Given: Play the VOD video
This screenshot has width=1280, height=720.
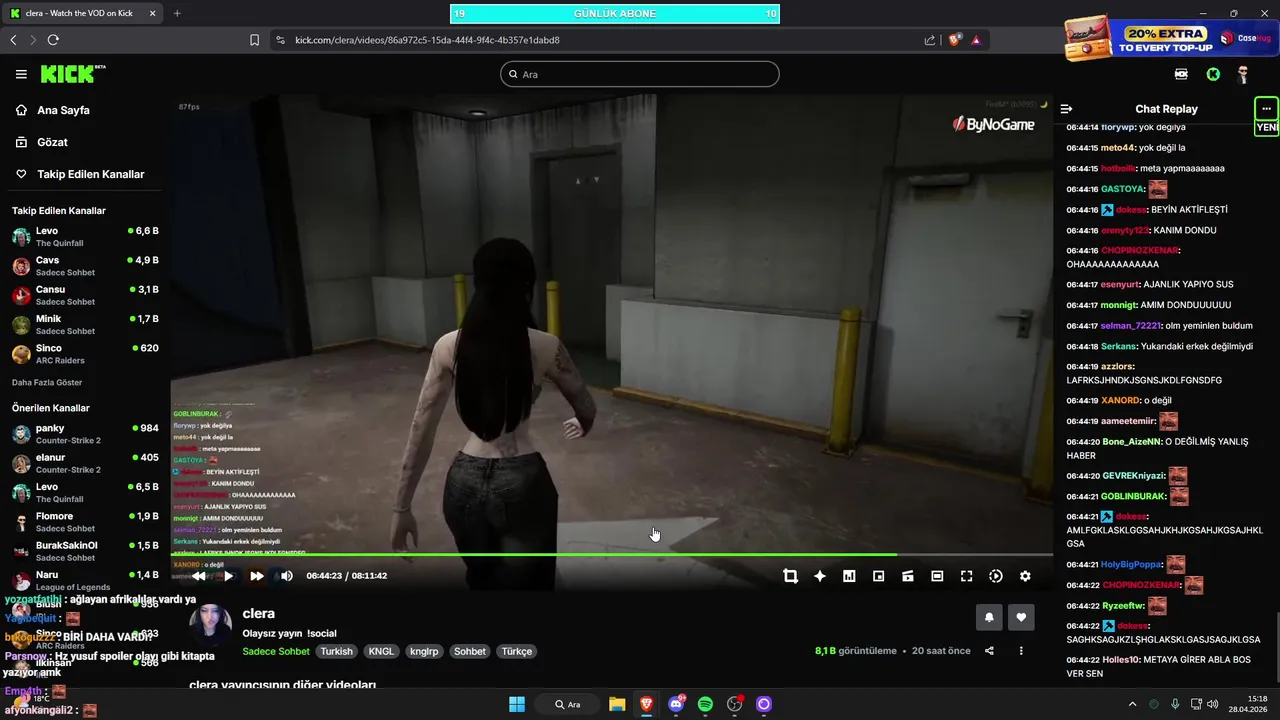Looking at the screenshot, I should click(x=228, y=576).
